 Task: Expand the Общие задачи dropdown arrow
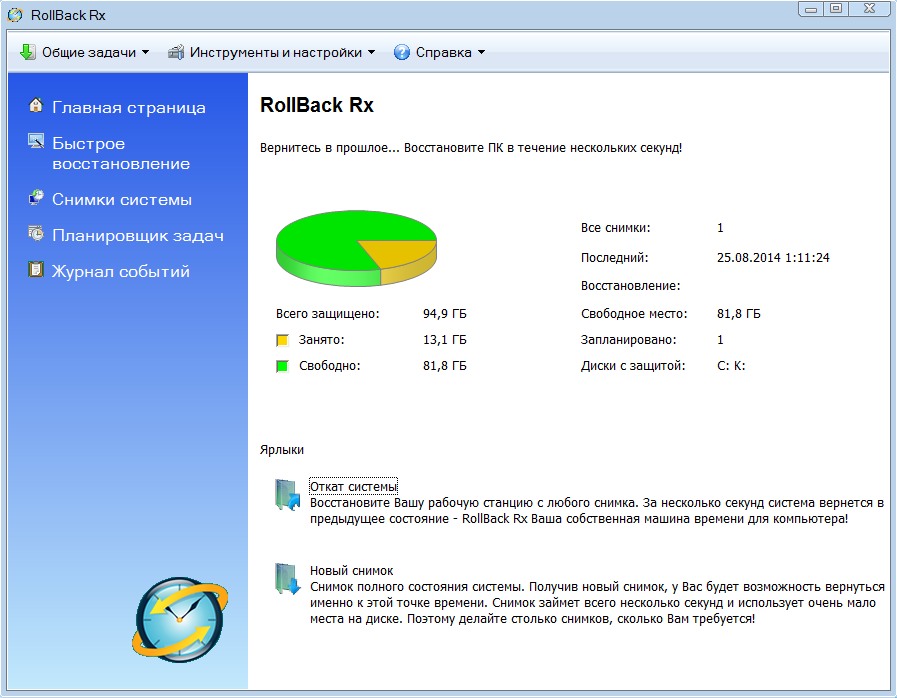145,52
